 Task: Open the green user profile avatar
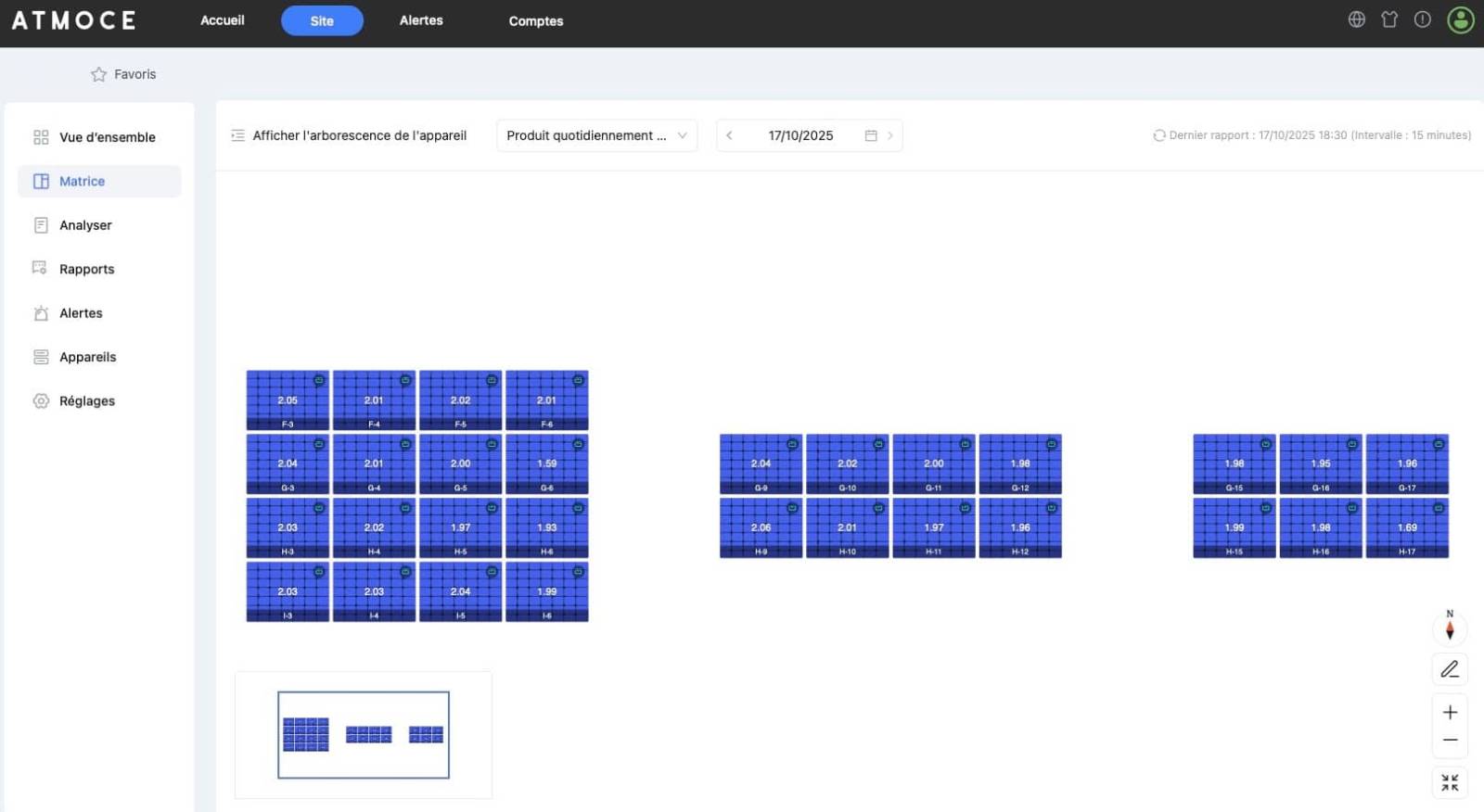(x=1460, y=19)
